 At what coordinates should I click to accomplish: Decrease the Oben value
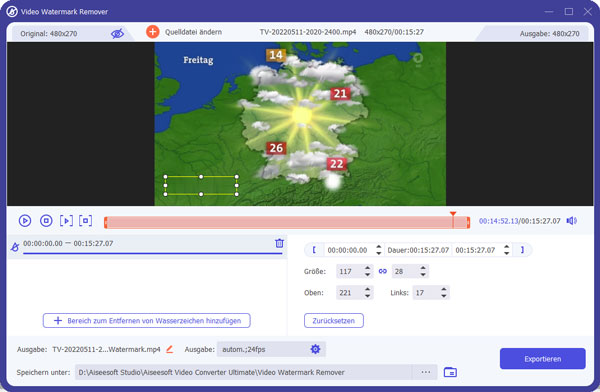[x=367, y=296]
